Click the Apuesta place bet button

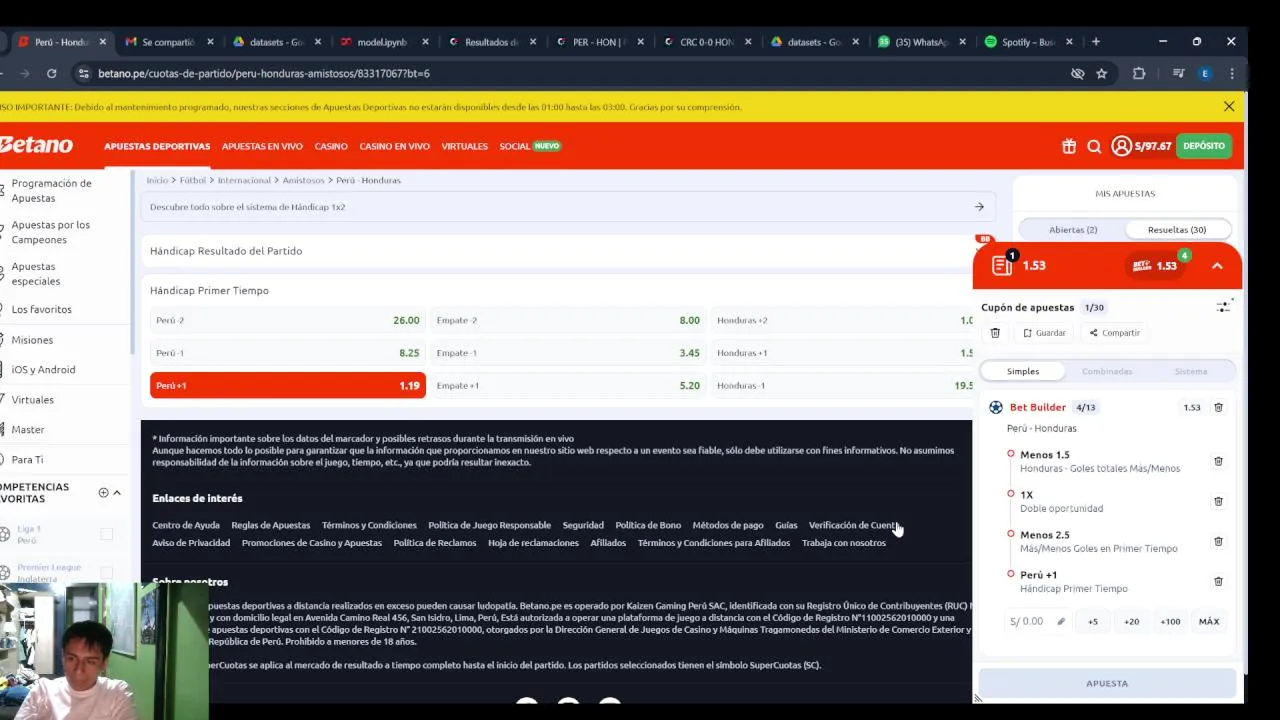coord(1107,683)
